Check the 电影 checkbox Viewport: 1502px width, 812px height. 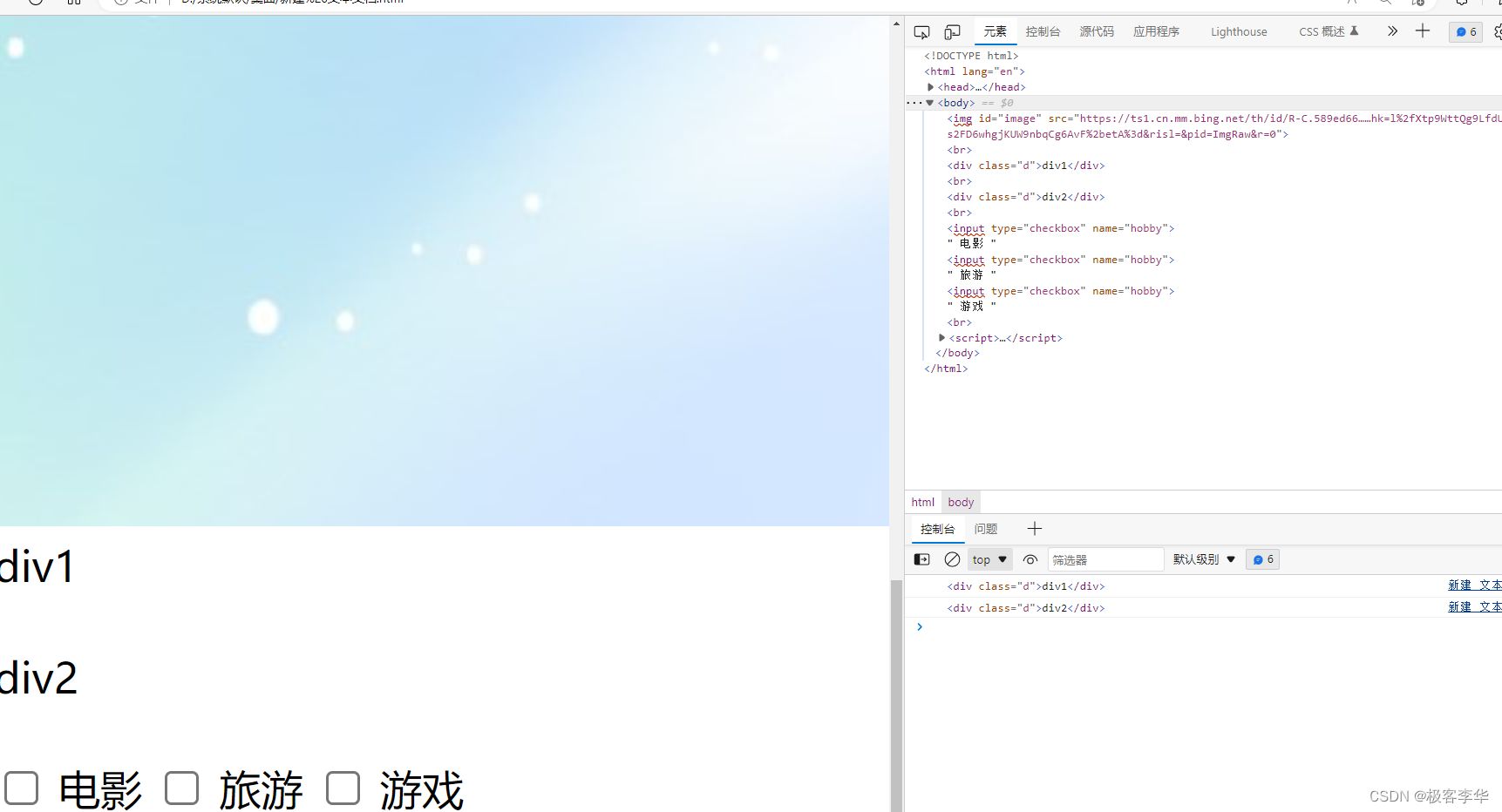(x=22, y=788)
